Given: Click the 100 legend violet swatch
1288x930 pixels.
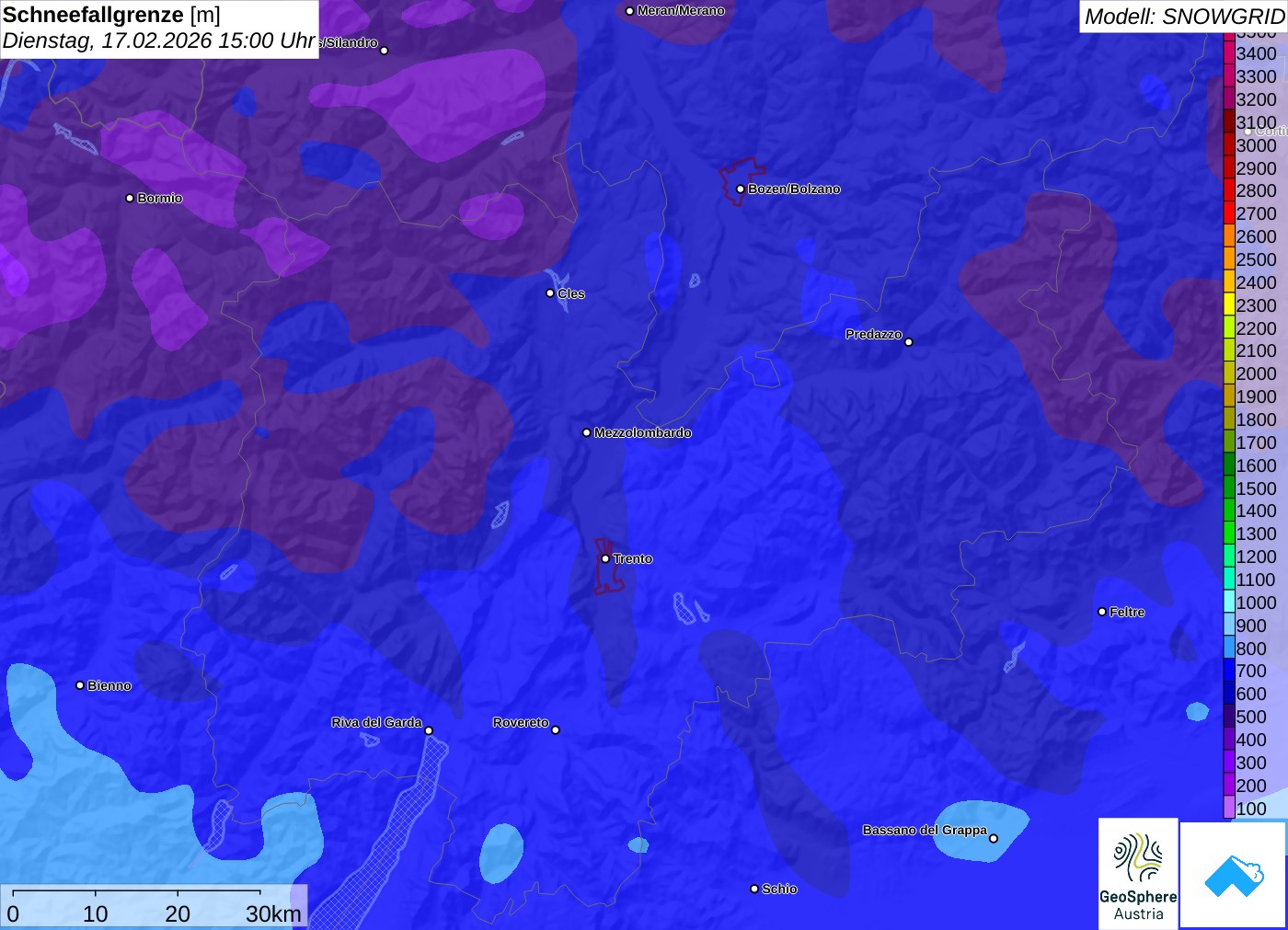Looking at the screenshot, I should pyautogui.click(x=1229, y=809).
